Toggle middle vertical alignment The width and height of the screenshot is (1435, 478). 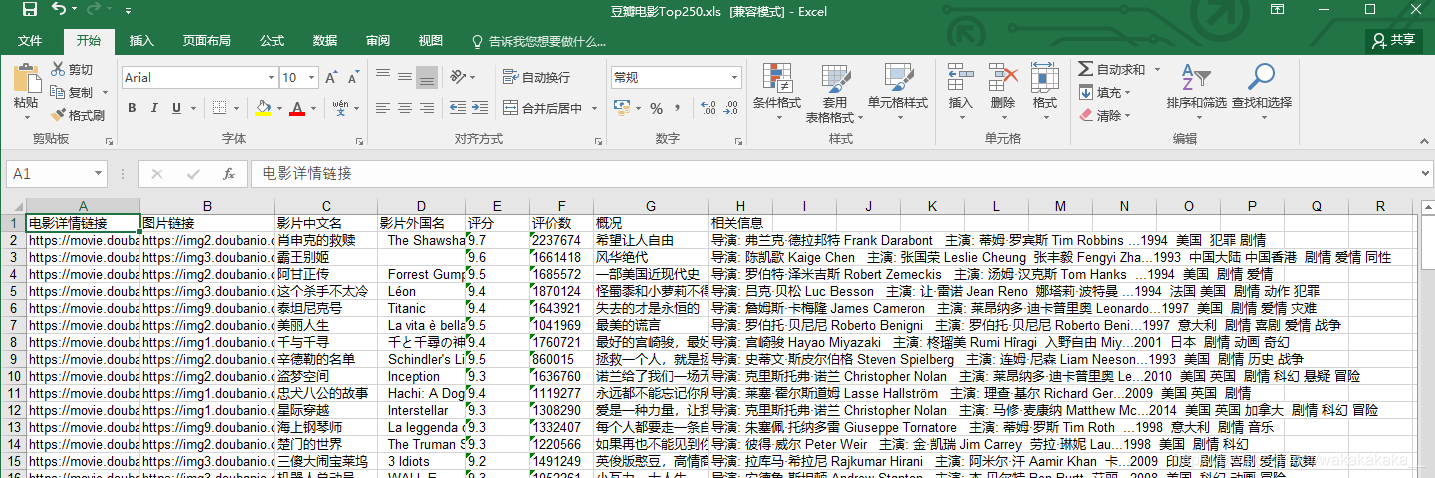pyautogui.click(x=405, y=77)
